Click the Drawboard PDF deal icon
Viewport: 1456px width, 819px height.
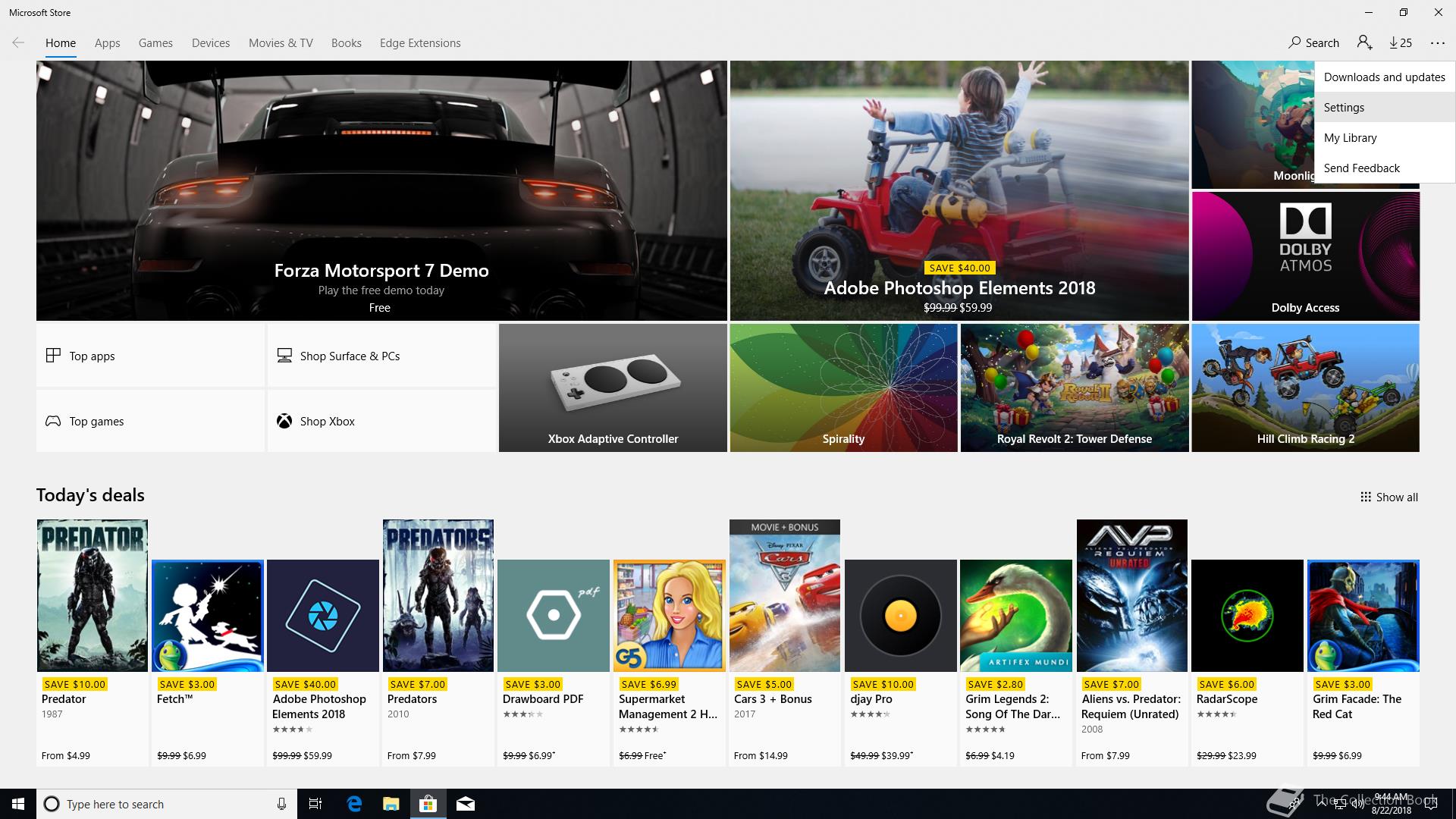coord(554,616)
